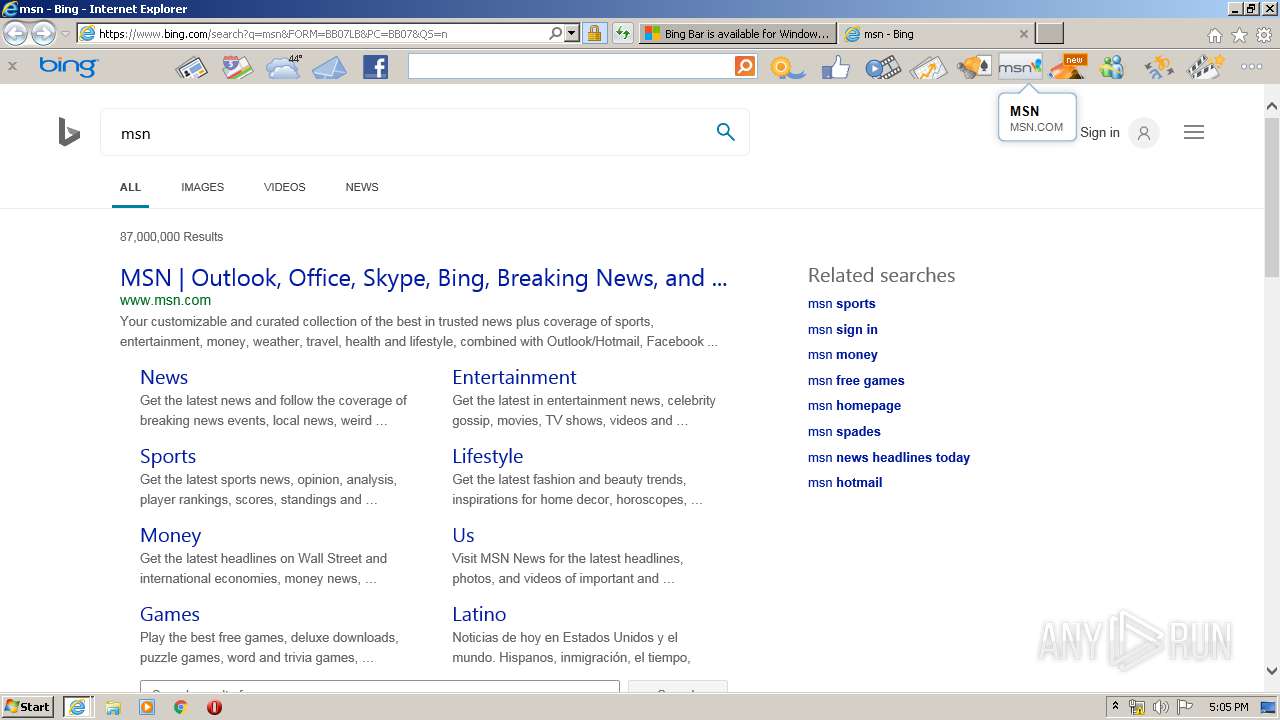Viewport: 1280px width, 720px height.
Task: Open the Entertainment sublink
Action: 514,377
